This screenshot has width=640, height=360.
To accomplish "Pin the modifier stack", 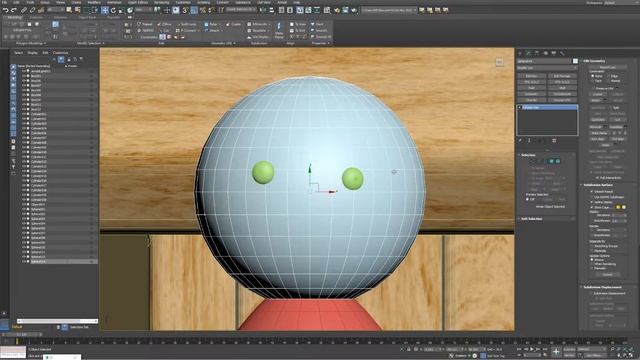I will coord(520,140).
